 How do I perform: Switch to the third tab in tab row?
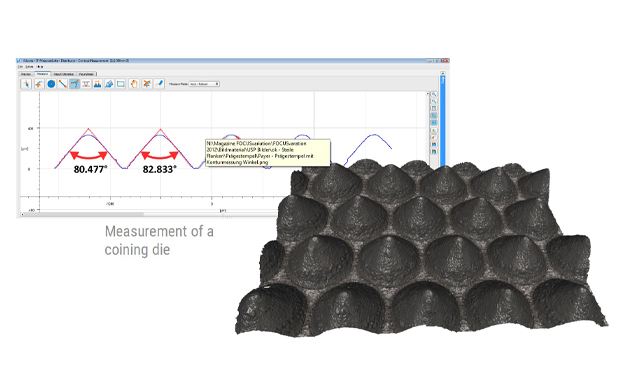click(64, 74)
